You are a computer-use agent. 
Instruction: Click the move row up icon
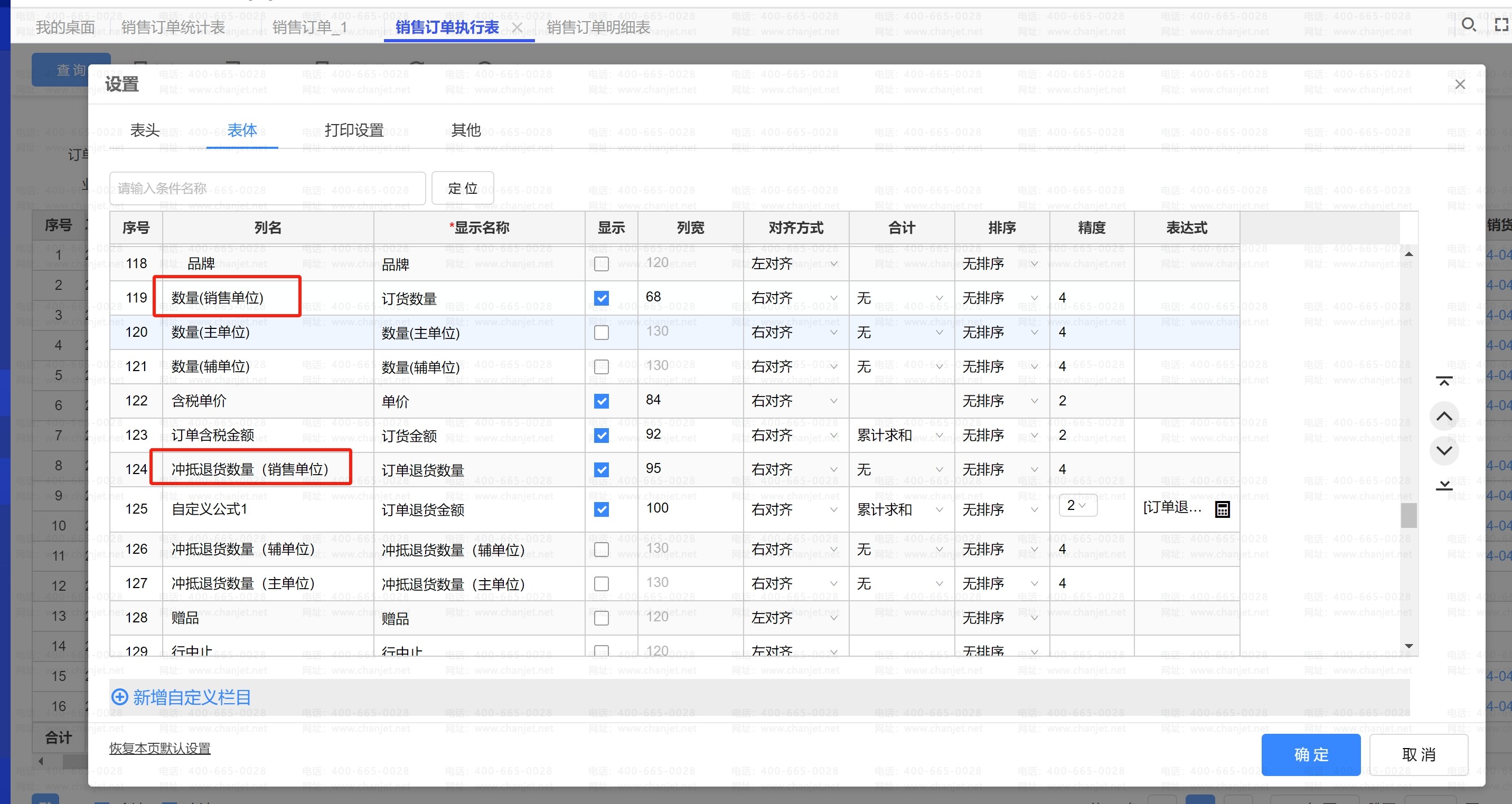[x=1443, y=416]
